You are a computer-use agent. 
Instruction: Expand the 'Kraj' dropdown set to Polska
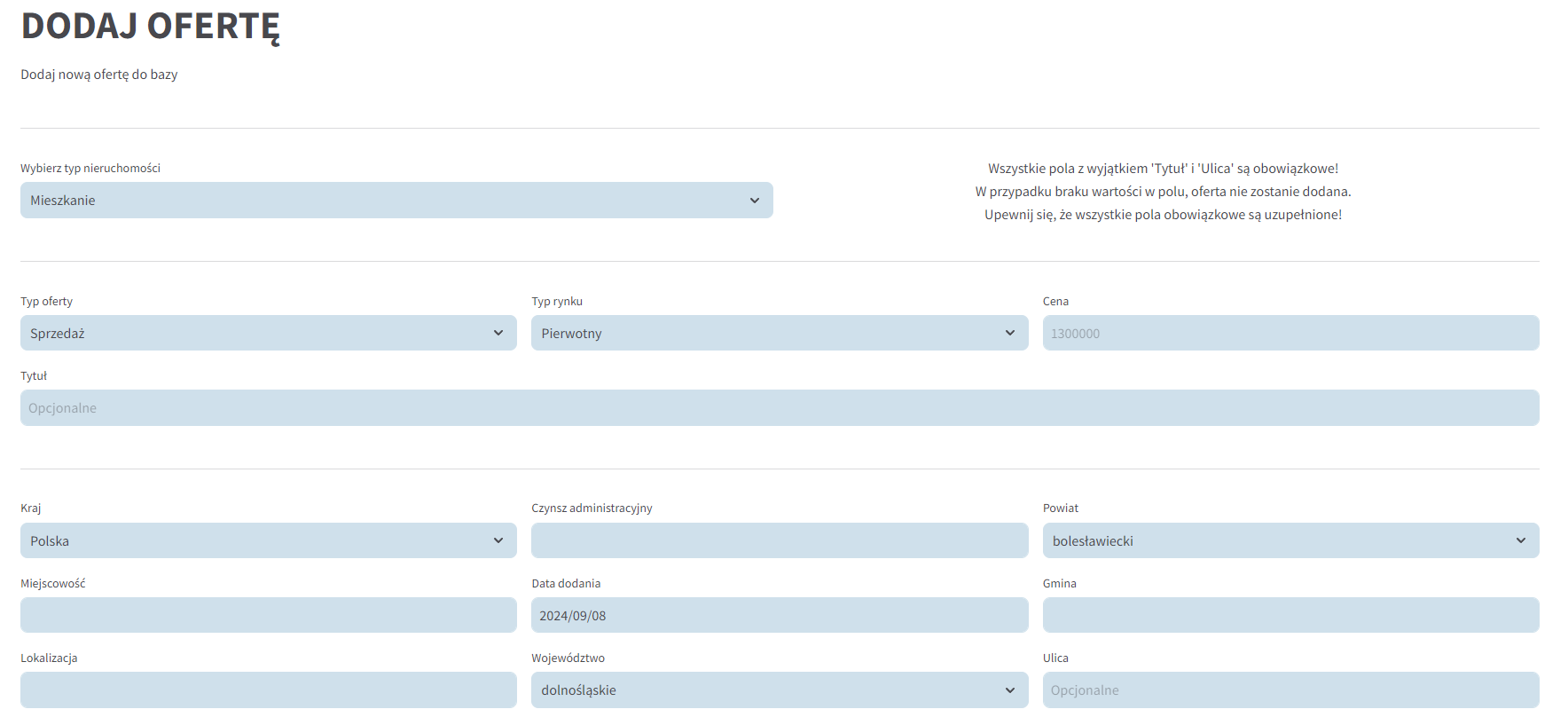[269, 540]
